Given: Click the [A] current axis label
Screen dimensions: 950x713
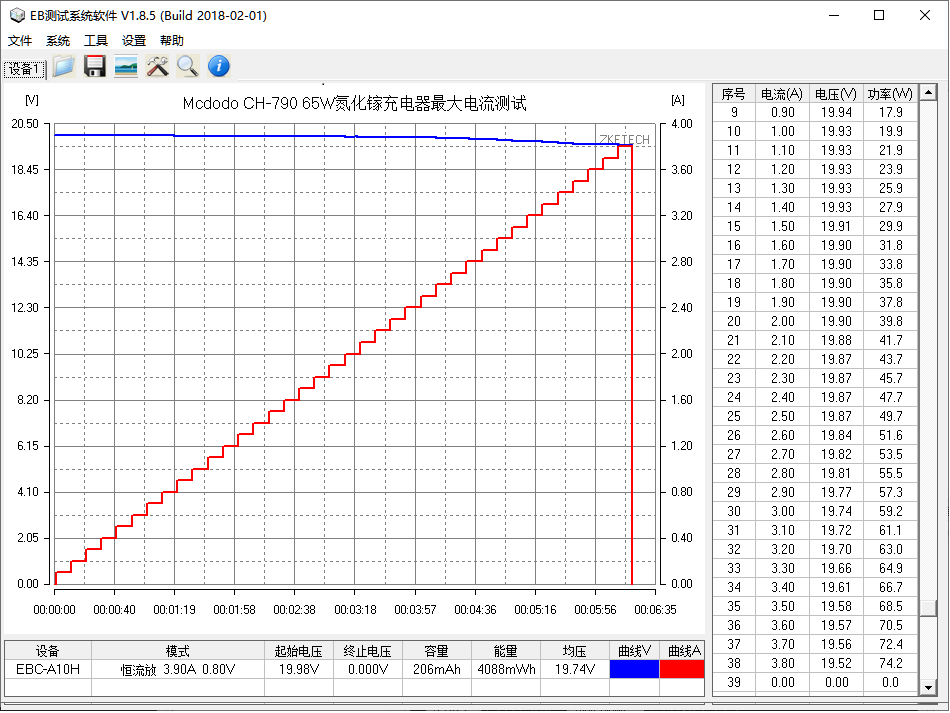Looking at the screenshot, I should (x=678, y=100).
